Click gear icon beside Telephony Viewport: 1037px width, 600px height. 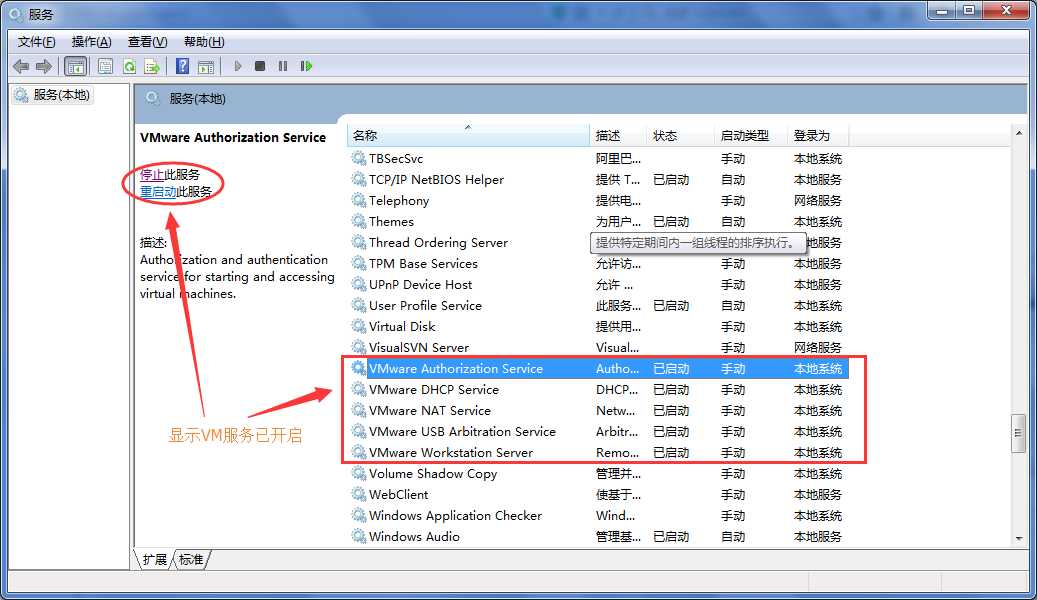(358, 200)
